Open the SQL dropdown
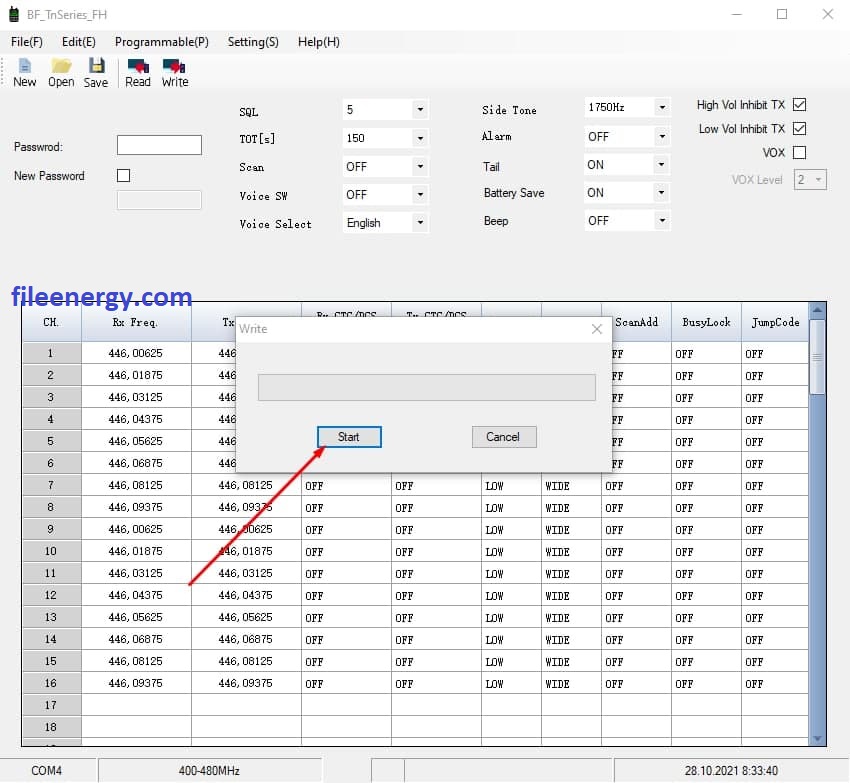 pos(420,110)
